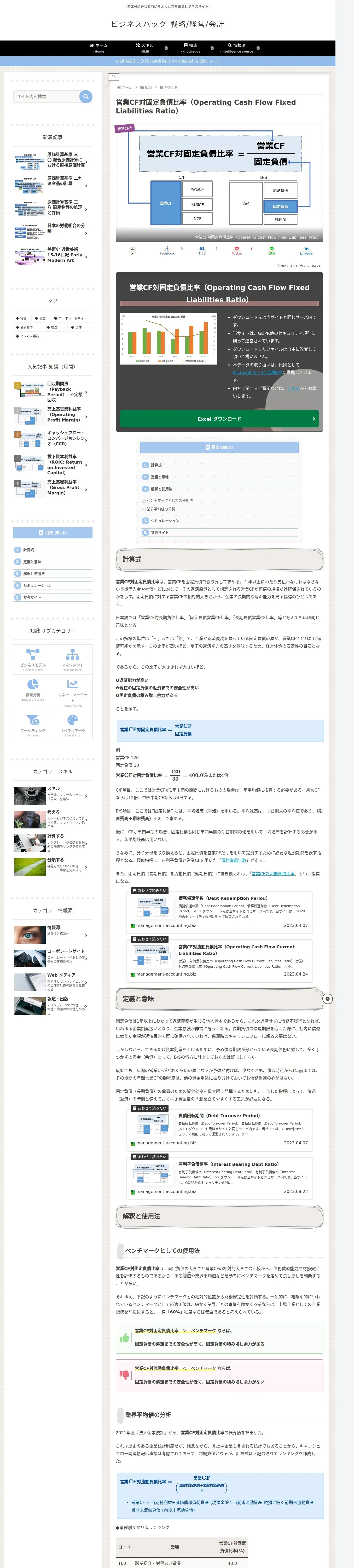Jump to 計算式 in article contents
This screenshot has width=354, height=1568.
[156, 465]
